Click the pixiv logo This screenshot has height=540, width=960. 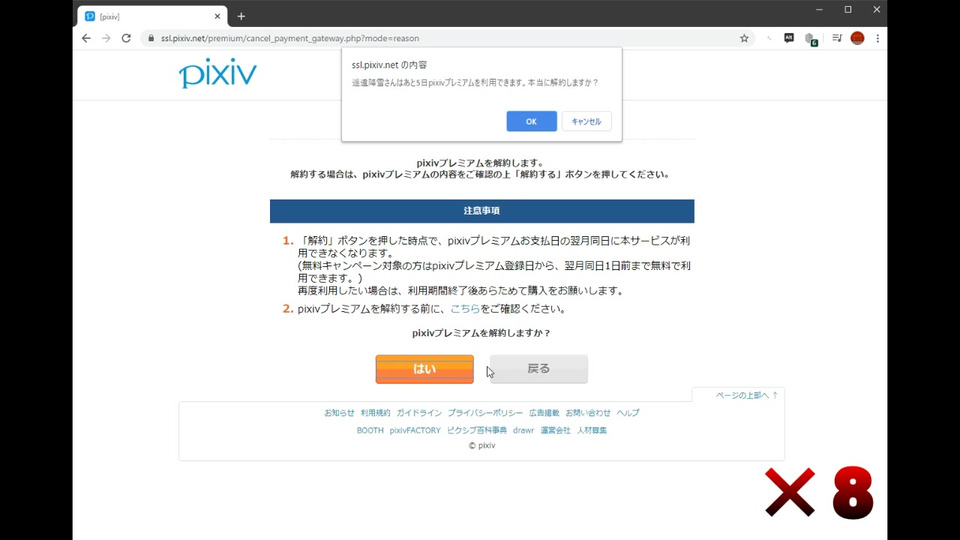coord(217,73)
